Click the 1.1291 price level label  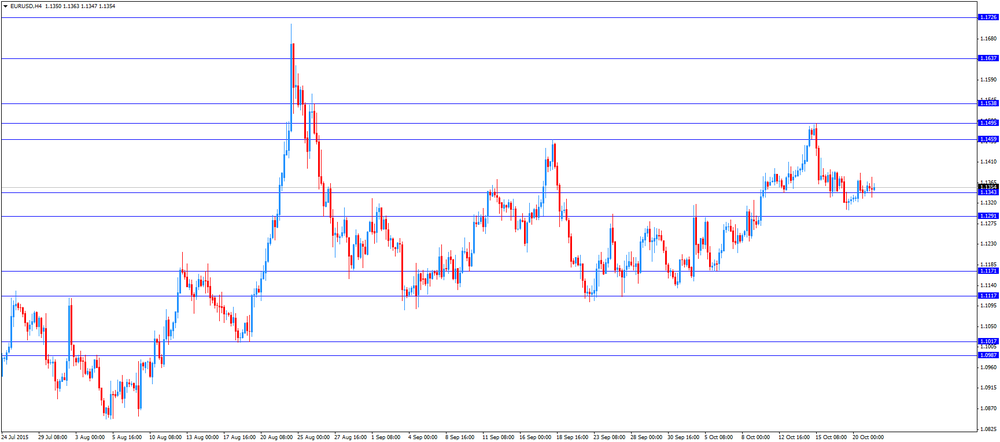[987, 216]
